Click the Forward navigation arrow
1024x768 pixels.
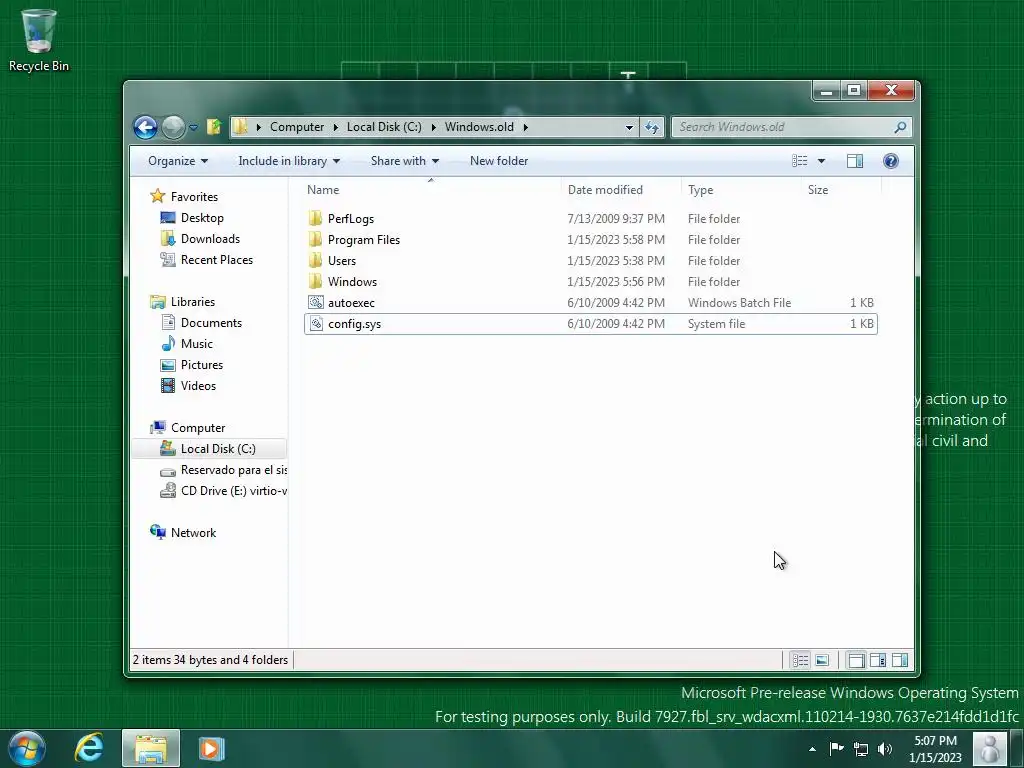coord(173,127)
